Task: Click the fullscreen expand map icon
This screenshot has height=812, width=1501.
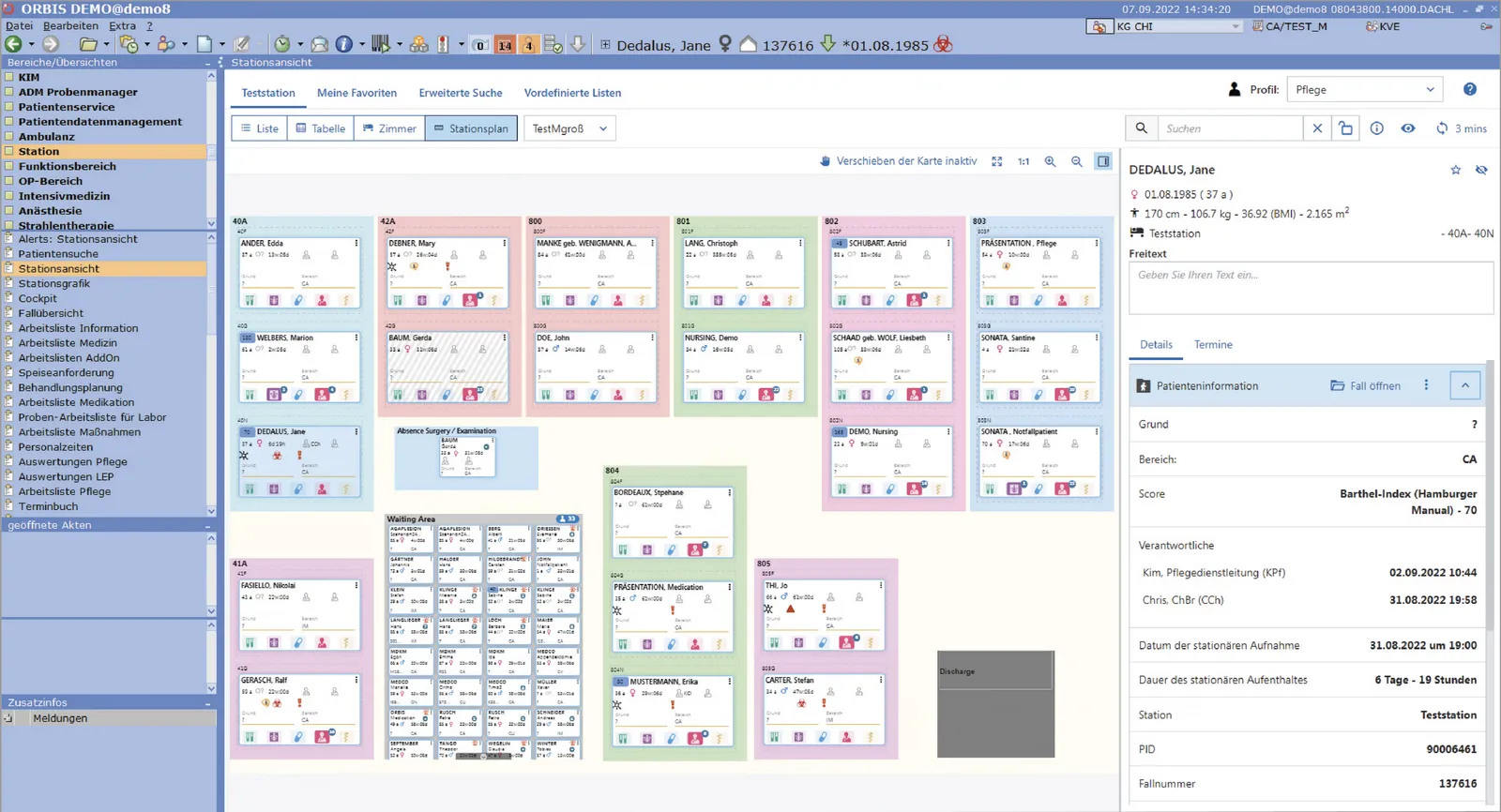Action: [997, 161]
